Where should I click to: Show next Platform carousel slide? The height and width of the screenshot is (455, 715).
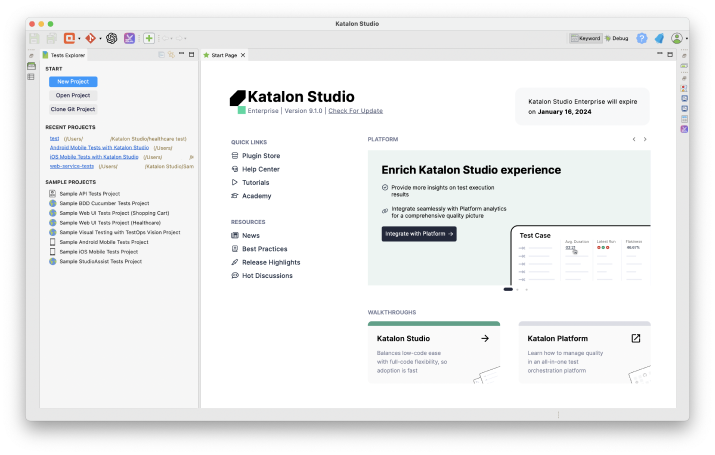645,139
